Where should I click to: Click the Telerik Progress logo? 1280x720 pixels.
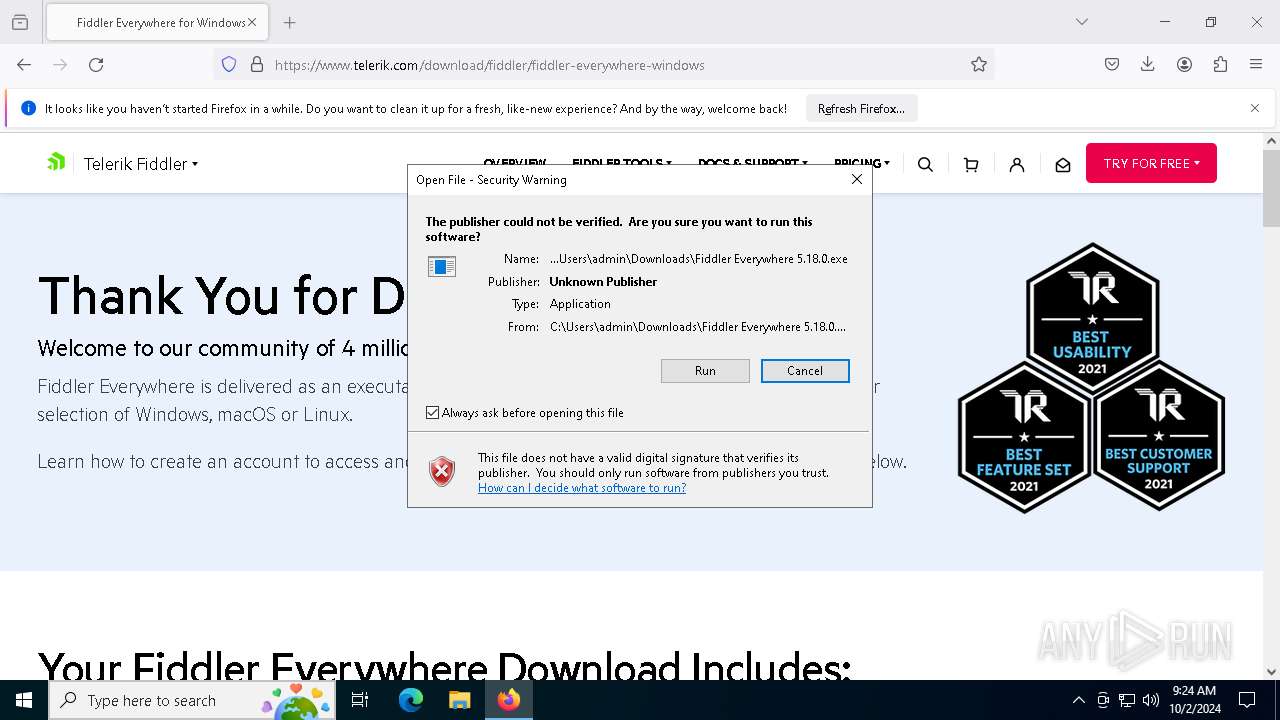pyautogui.click(x=56, y=162)
